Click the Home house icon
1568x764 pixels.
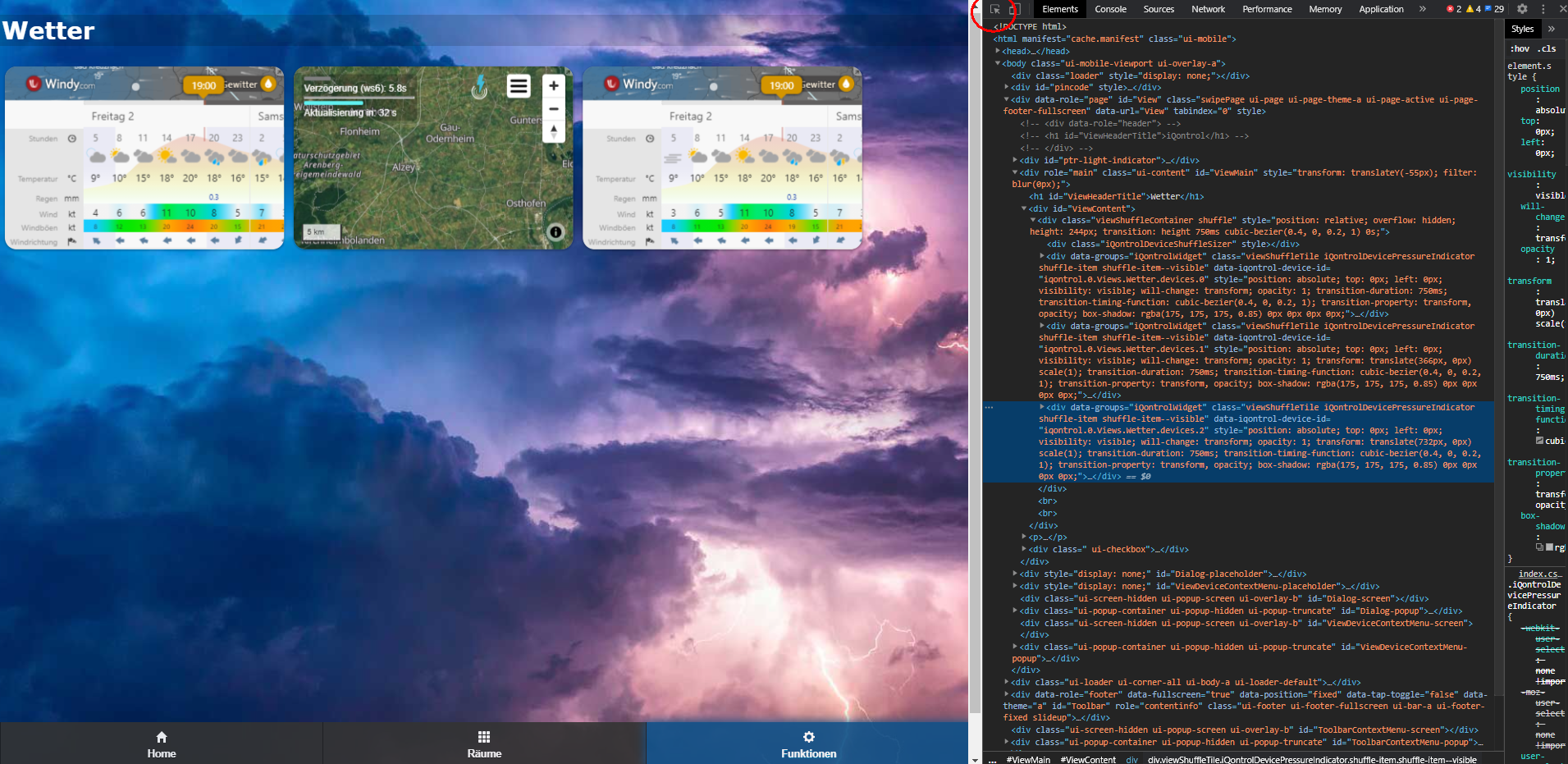[162, 737]
